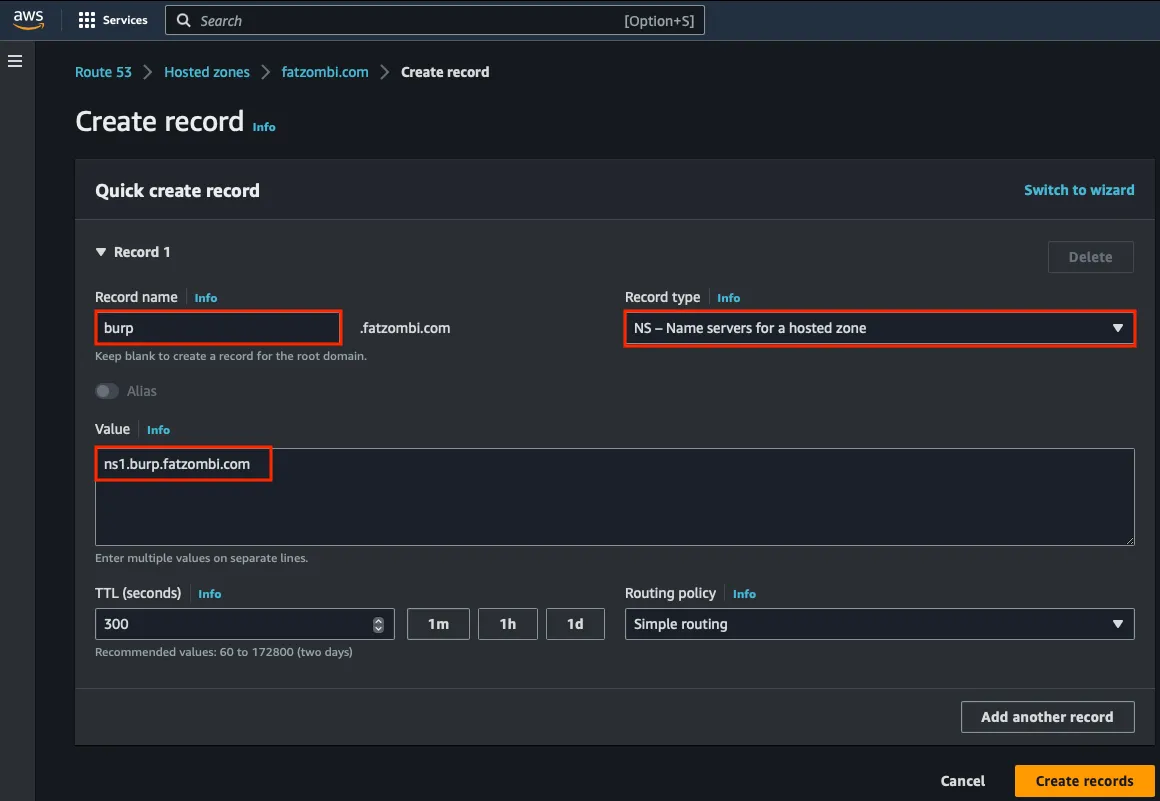The image size is (1160, 801).
Task: Set TTL to 1m
Action: [x=438, y=624]
